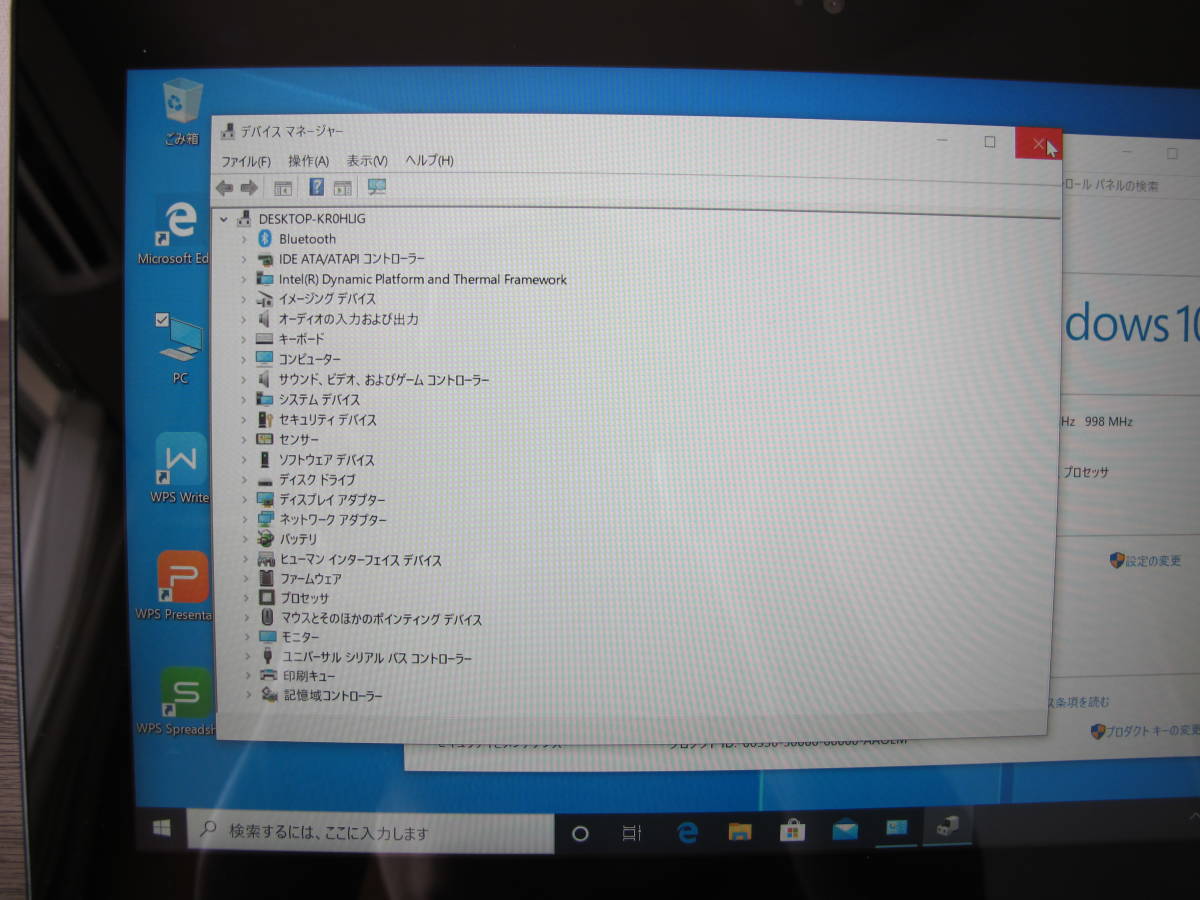1200x900 pixels.
Task: Click the Properties toolbar icon
Action: coord(283,187)
